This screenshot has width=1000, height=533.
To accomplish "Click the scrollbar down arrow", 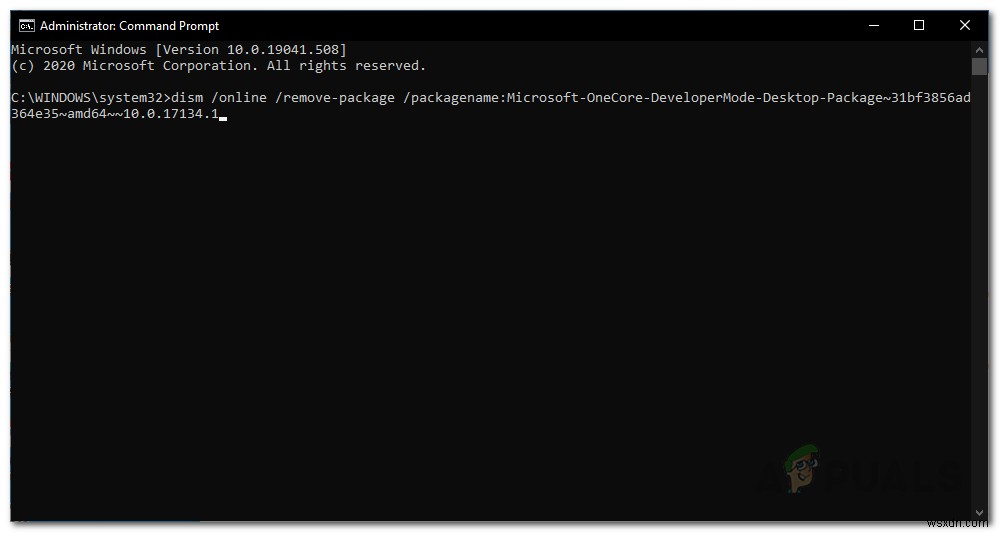I will (x=979, y=512).
